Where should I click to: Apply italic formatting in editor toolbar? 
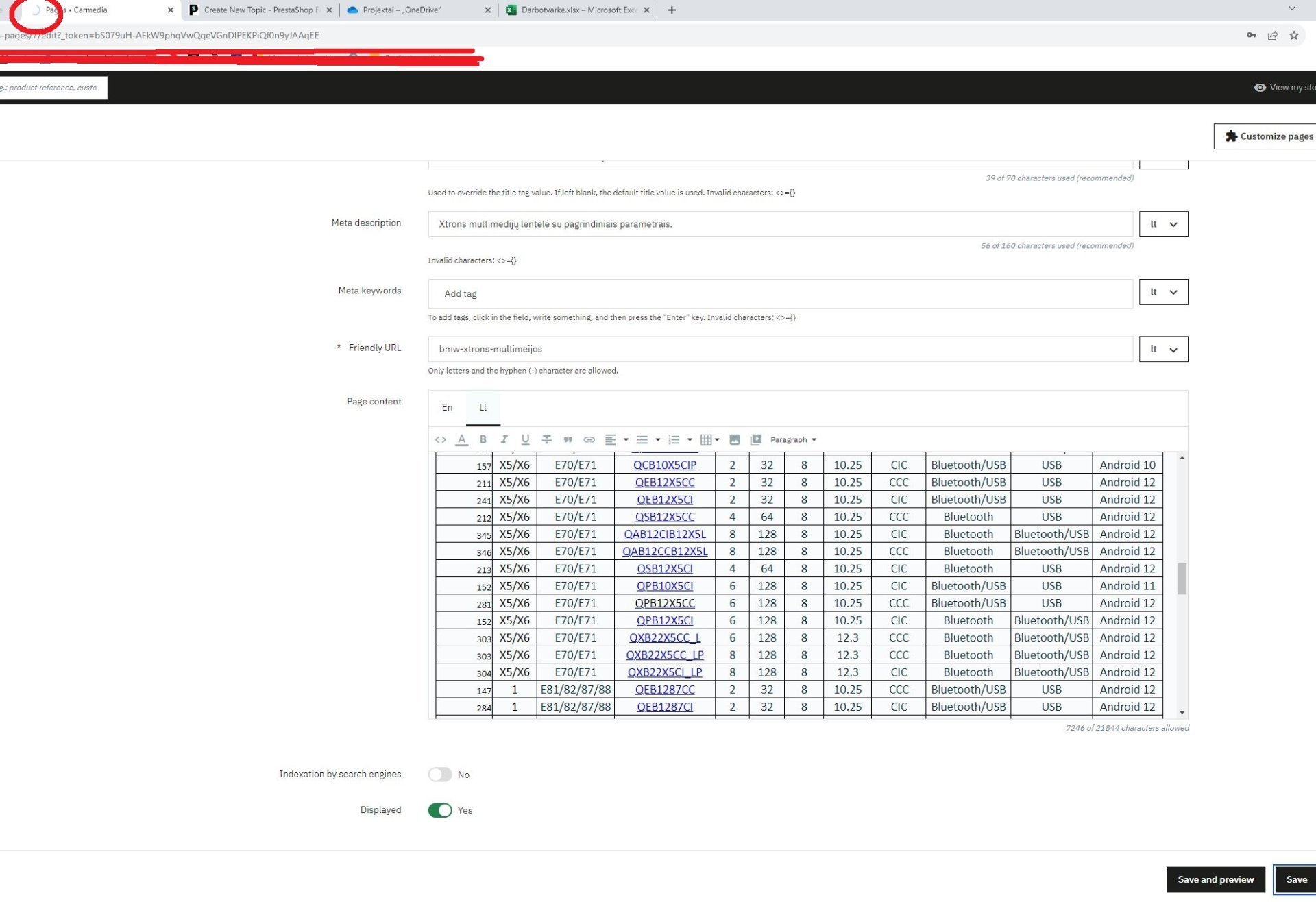[x=504, y=440]
